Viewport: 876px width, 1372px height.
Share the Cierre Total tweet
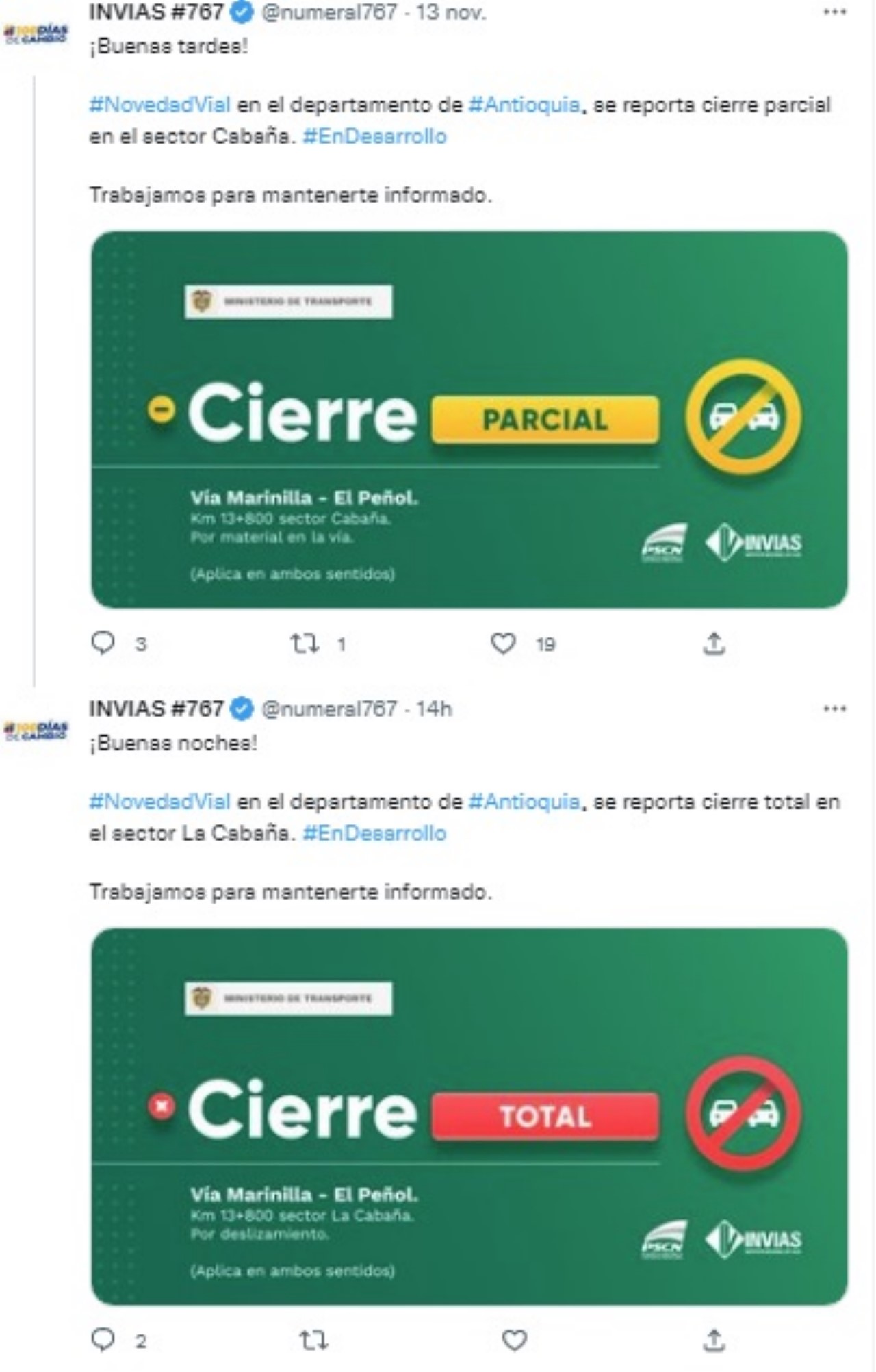714,1340
